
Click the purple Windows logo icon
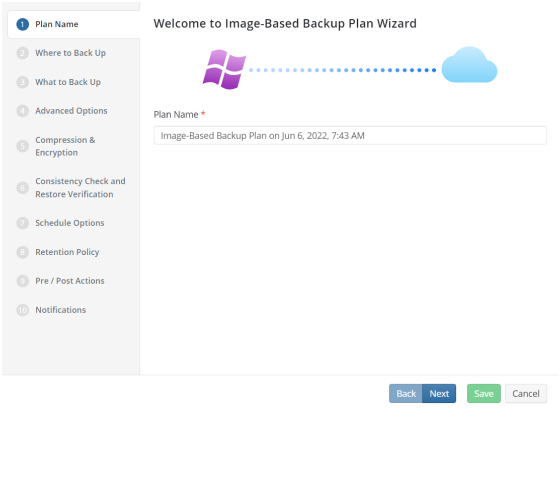(x=224, y=69)
